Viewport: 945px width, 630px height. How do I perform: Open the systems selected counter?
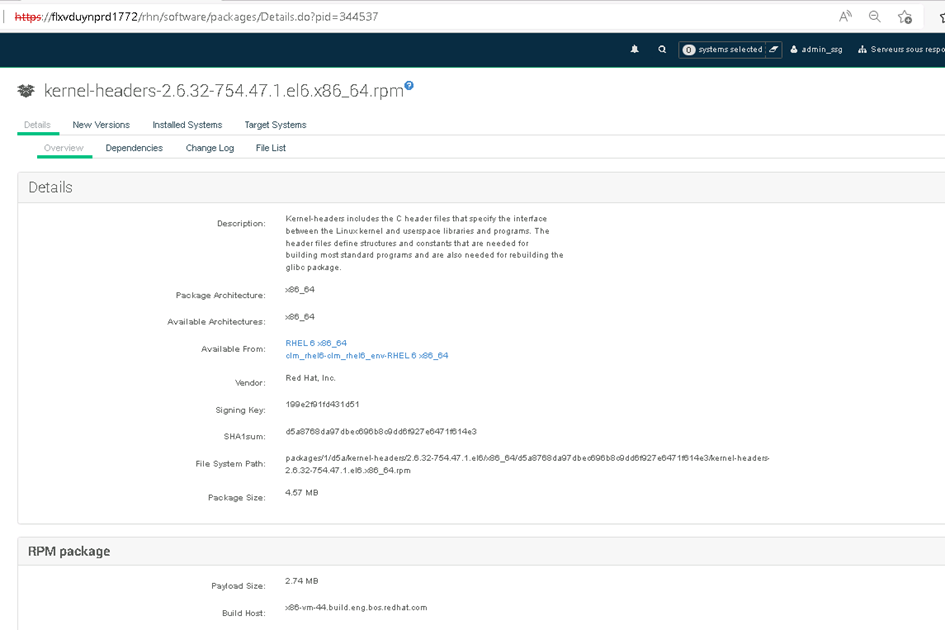(723, 49)
